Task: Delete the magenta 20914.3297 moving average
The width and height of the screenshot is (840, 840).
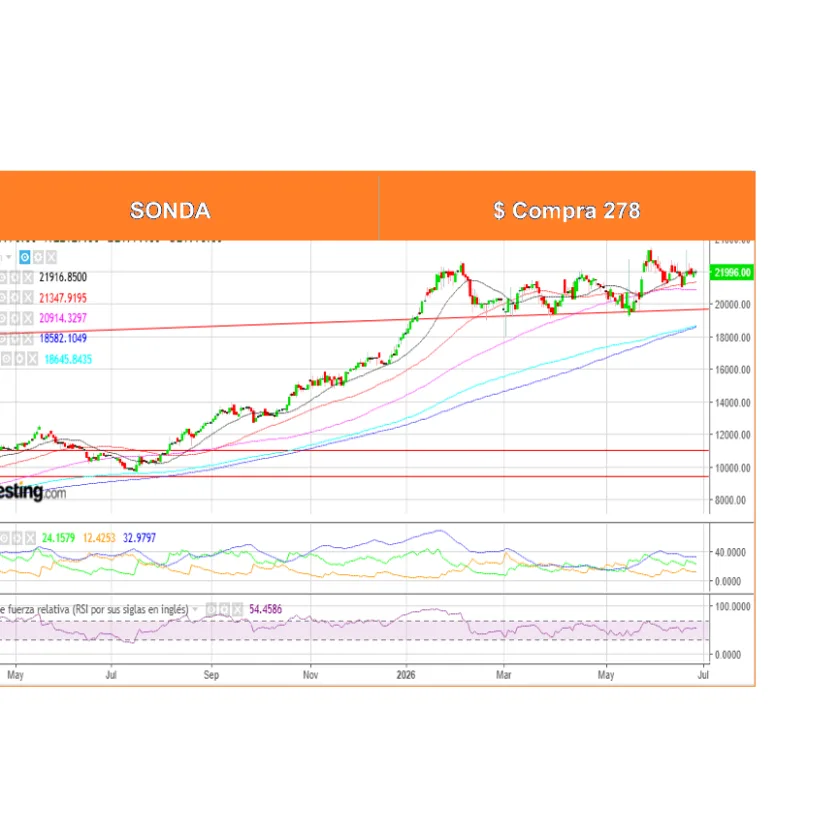Action: point(28,318)
